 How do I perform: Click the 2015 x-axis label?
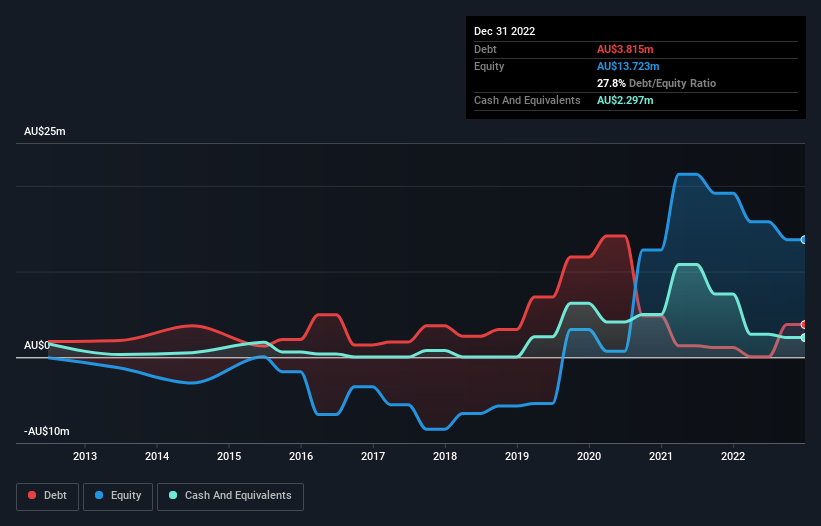229,456
